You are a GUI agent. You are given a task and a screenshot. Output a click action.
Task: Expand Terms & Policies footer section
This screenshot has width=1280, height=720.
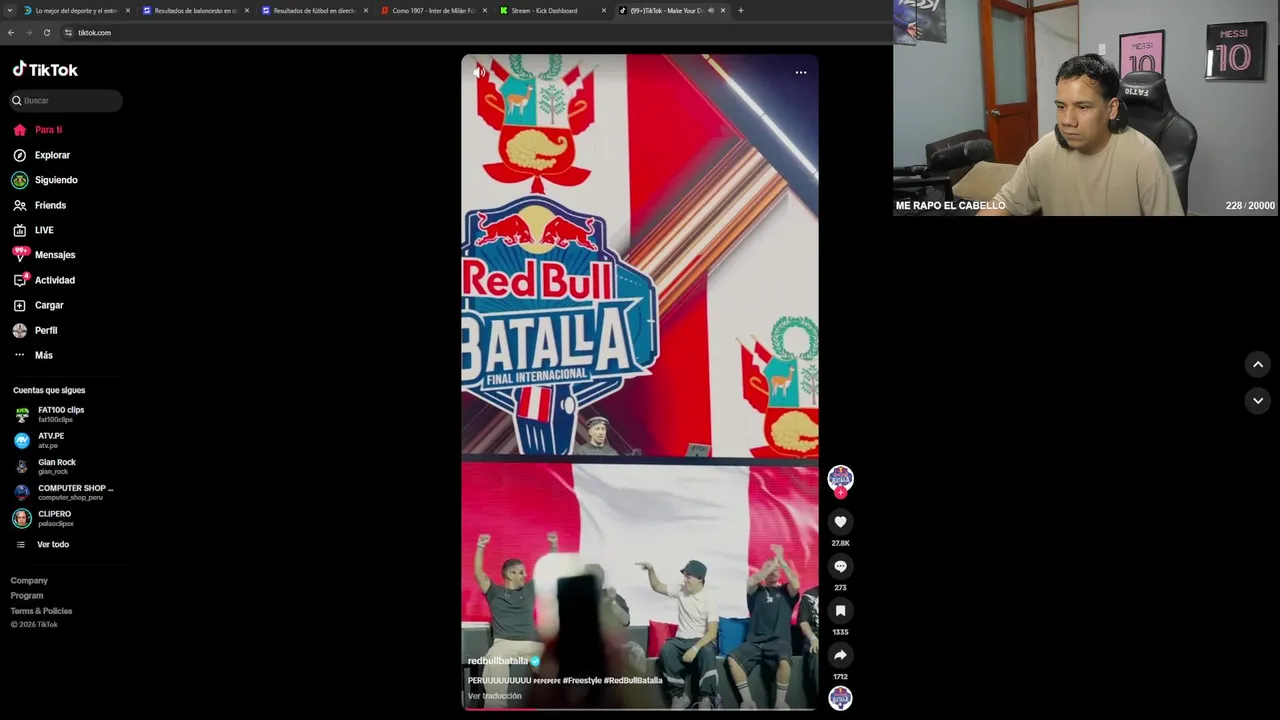41,610
